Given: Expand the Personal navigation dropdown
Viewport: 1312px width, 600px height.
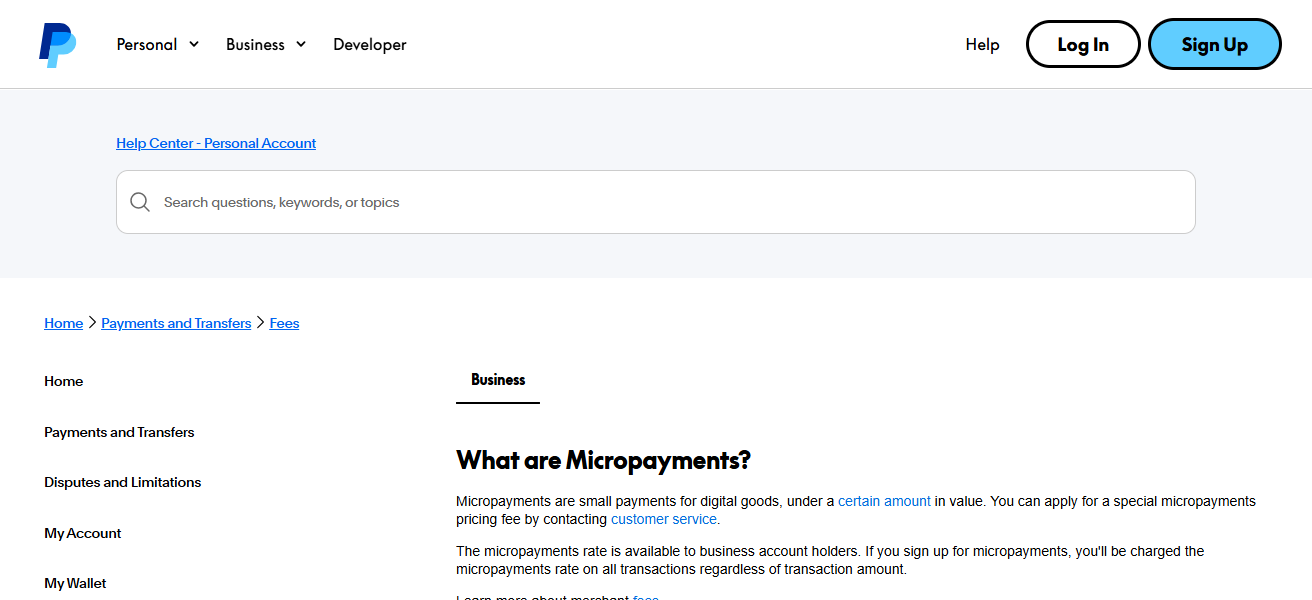Looking at the screenshot, I should tap(156, 44).
